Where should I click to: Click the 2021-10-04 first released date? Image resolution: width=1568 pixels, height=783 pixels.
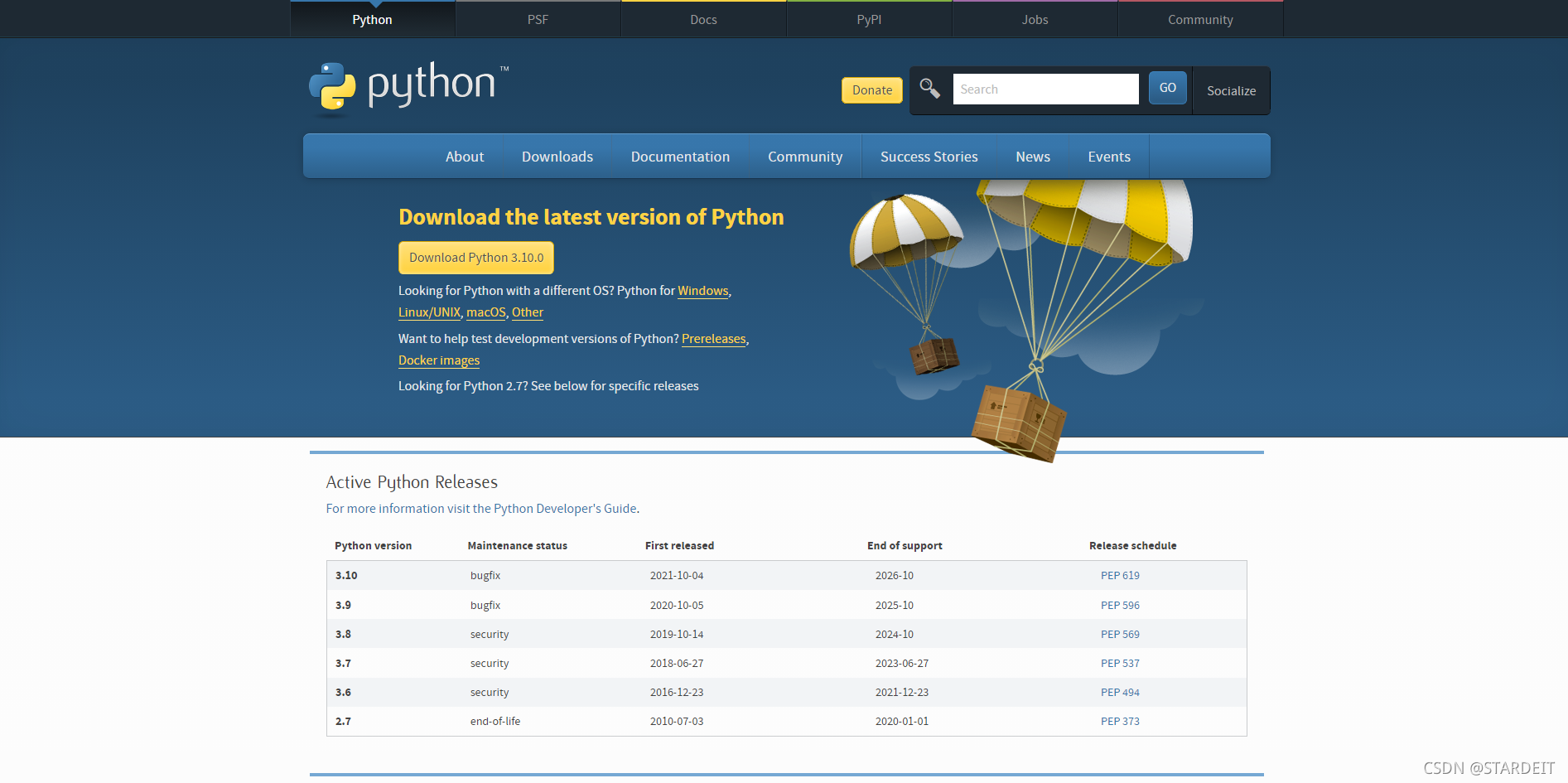(677, 575)
